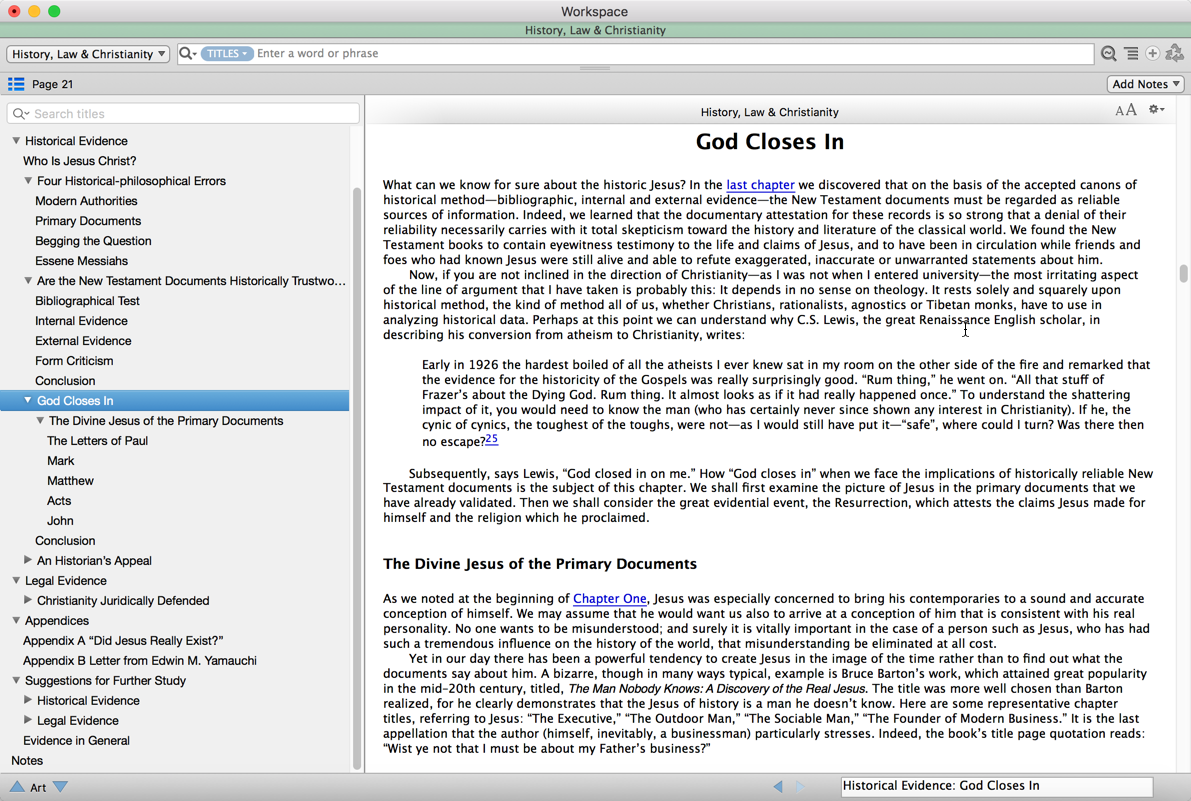Collapse Four Historical-philosophical Errors
Image resolution: width=1191 pixels, height=801 pixels.
pyautogui.click(x=28, y=181)
